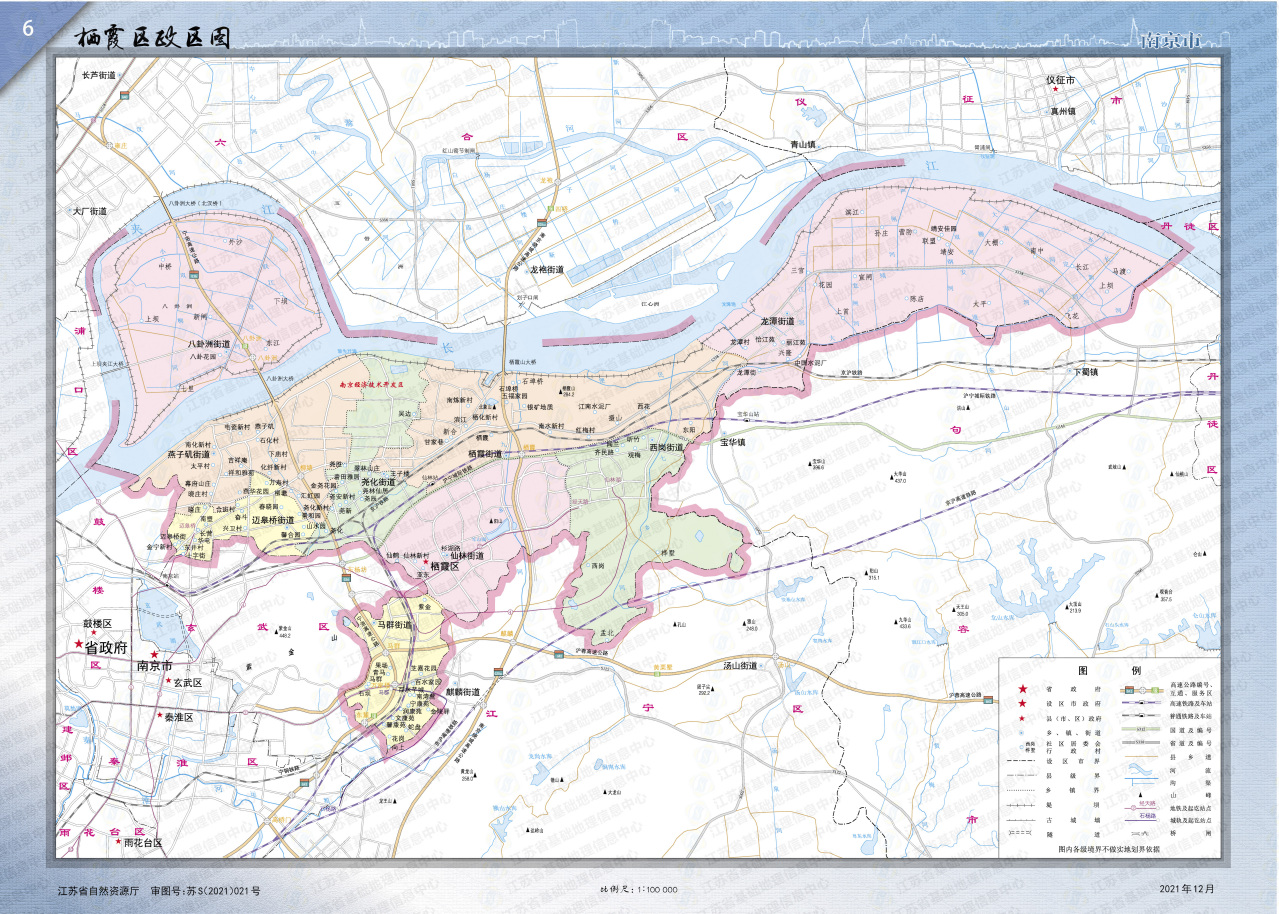1279x914 pixels.
Task: Click the red star under 仪征市
Action: click(x=1054, y=90)
